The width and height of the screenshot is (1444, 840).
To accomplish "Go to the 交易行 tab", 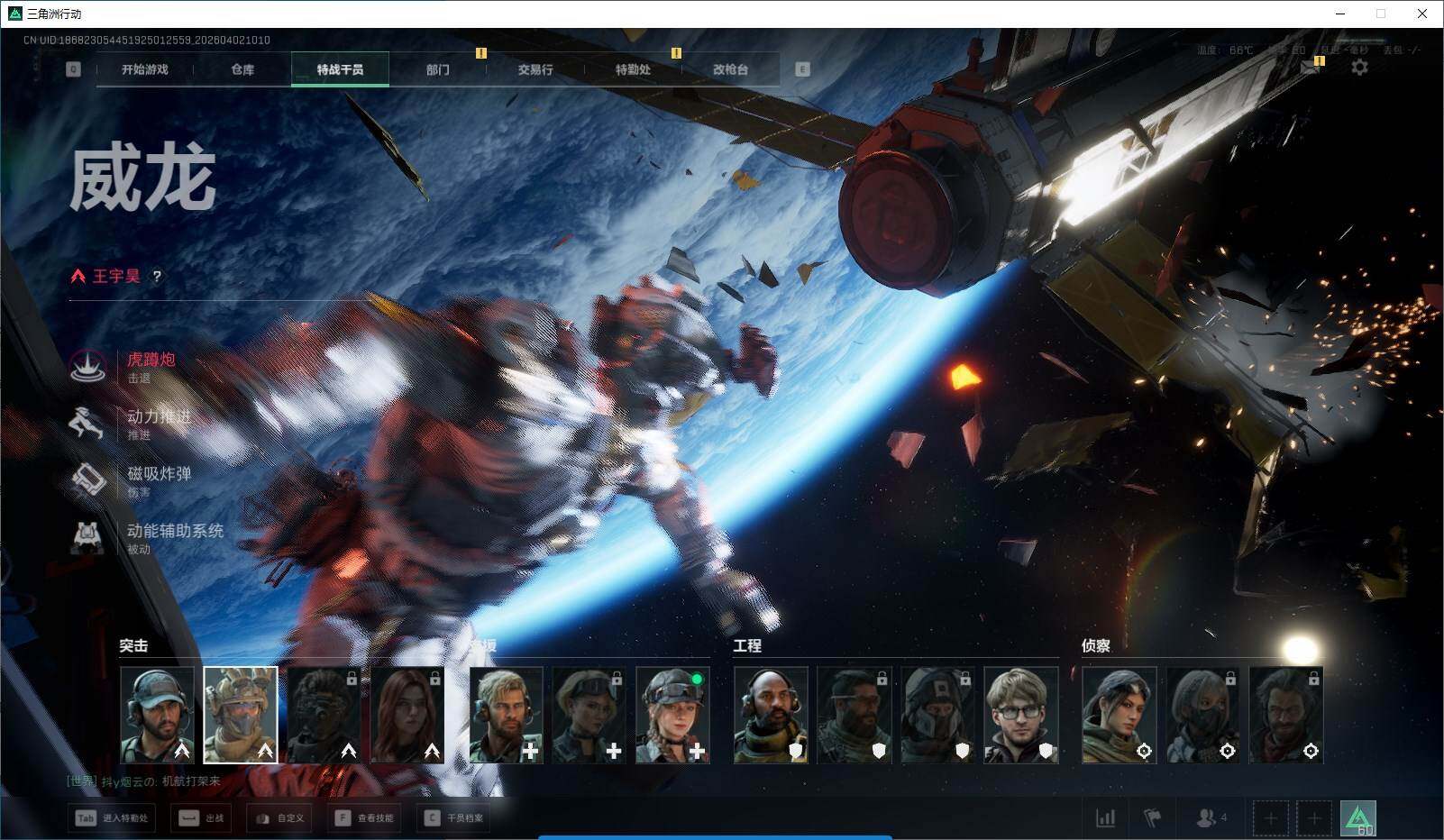I will tap(535, 69).
